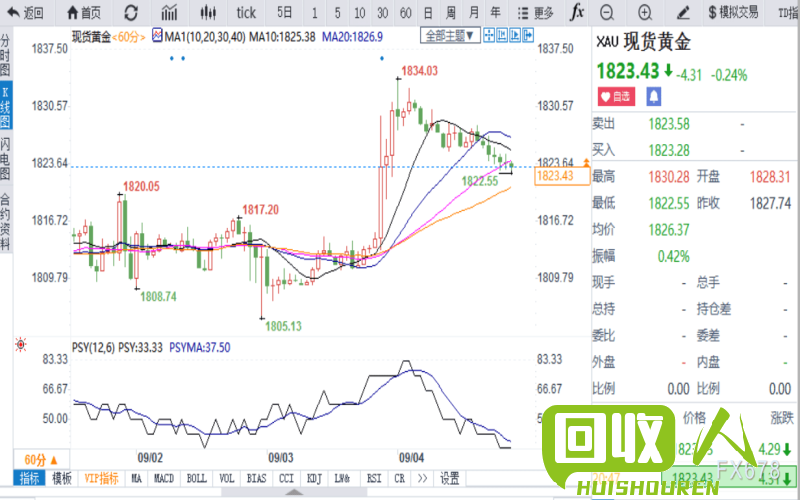Click the first chart layout icon

coord(489,35)
